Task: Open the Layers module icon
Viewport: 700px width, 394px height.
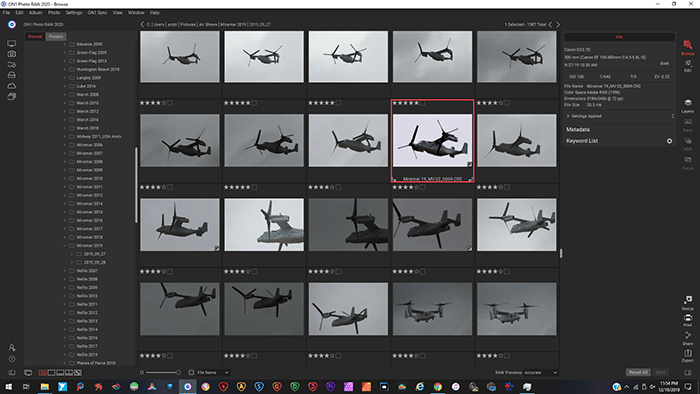Action: click(688, 106)
